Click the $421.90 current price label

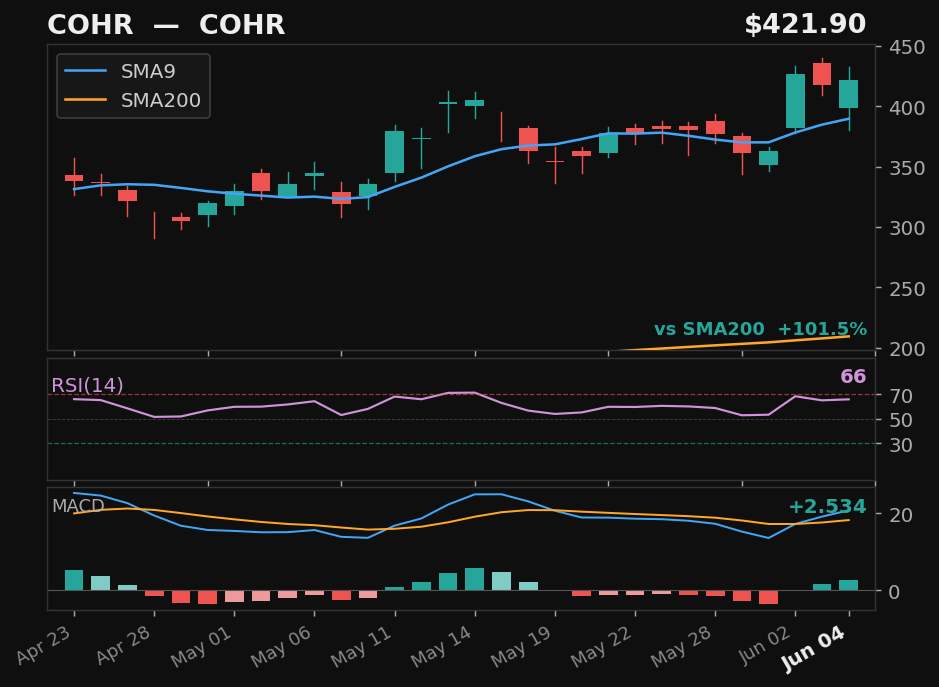point(805,25)
